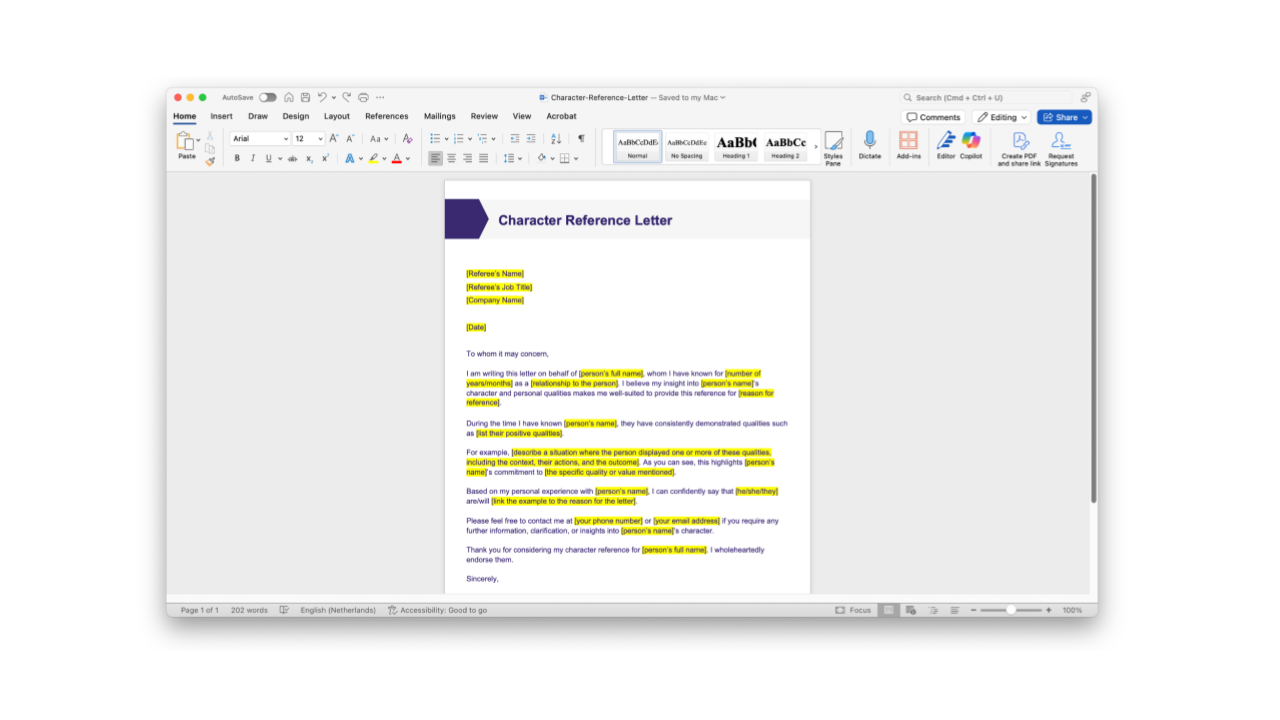This screenshot has height=720, width=1280.
Task: Apply the Text Effects blue A icon
Action: [x=349, y=158]
